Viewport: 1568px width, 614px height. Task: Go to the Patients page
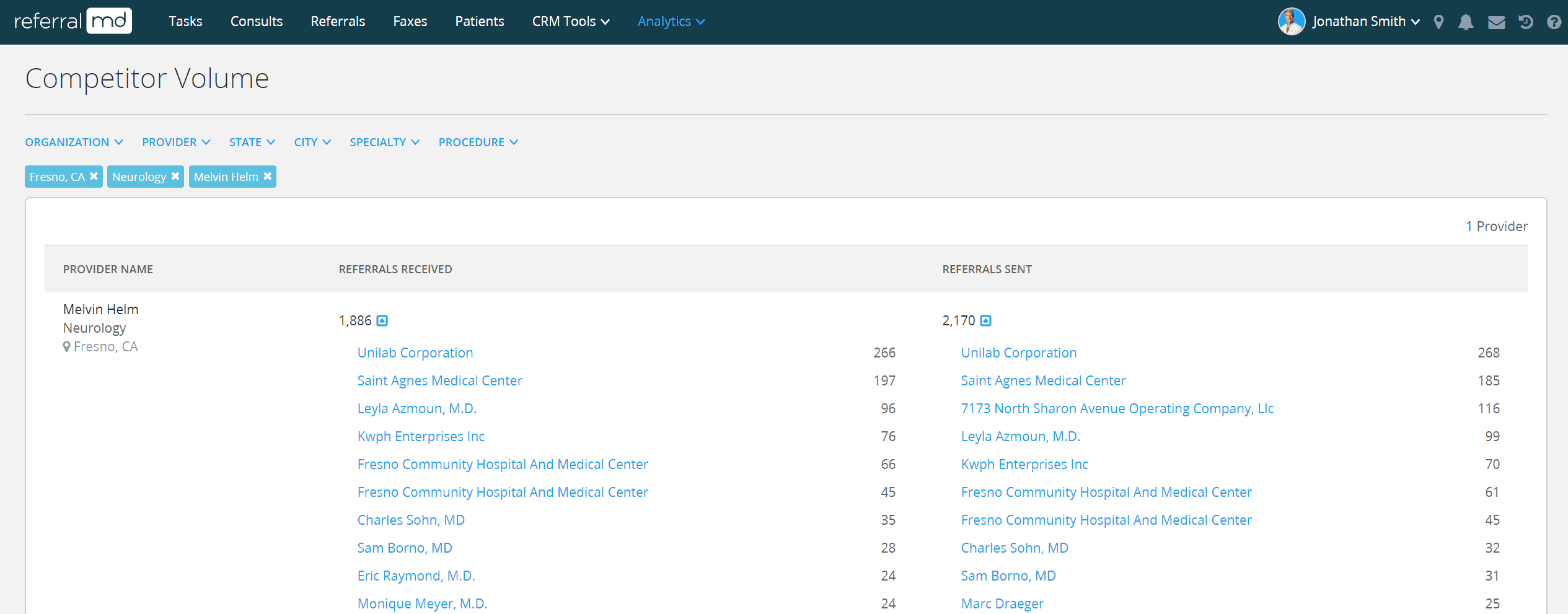pos(479,21)
